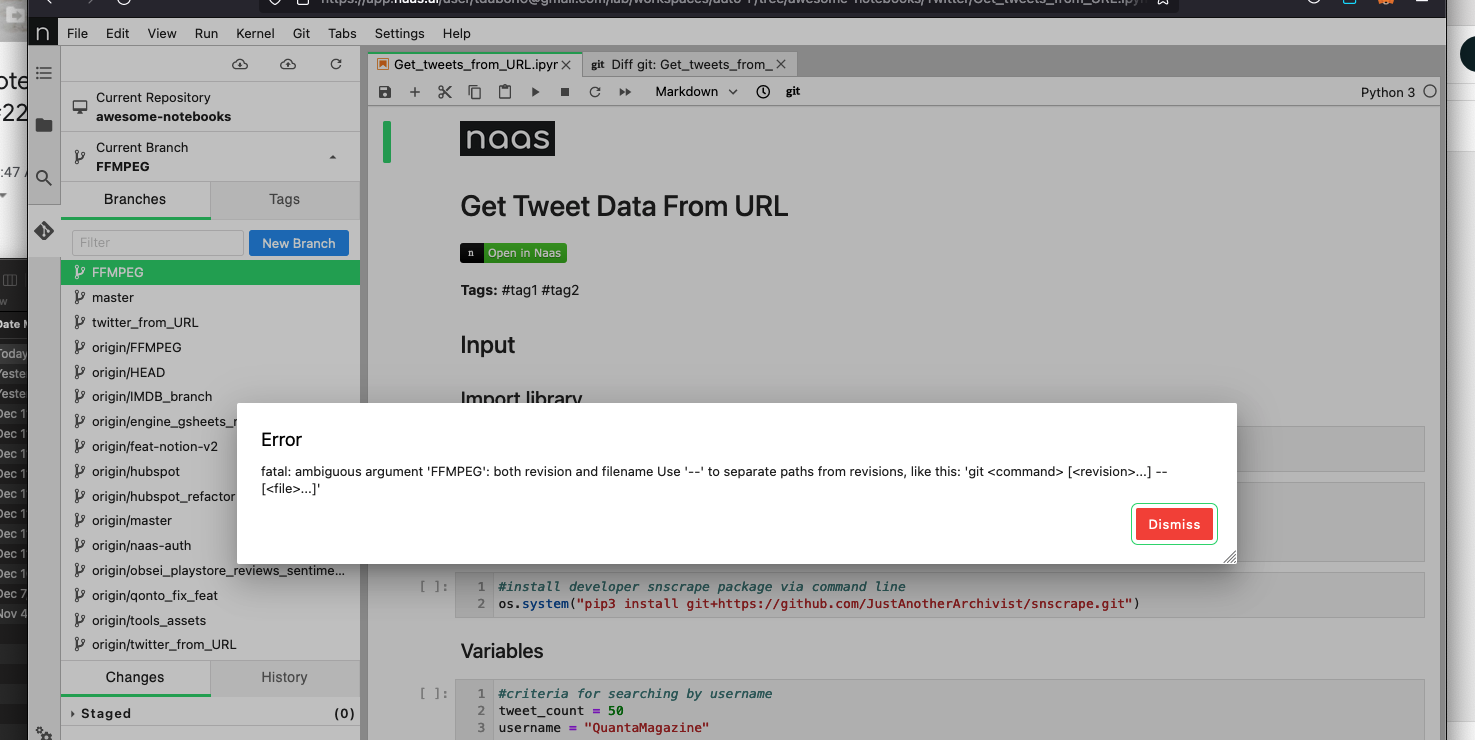1475x740 pixels.
Task: Restart kernel and run all cells
Action: coord(623,91)
